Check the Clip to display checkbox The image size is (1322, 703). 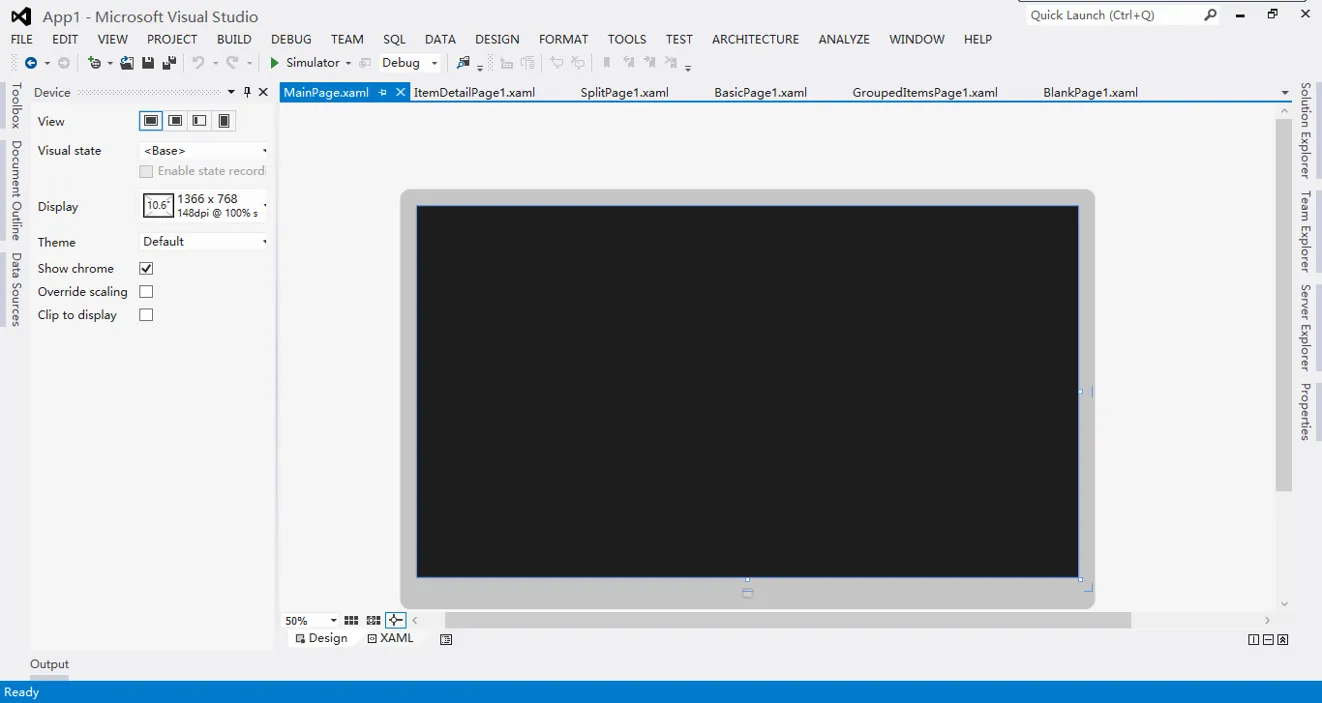coord(146,315)
